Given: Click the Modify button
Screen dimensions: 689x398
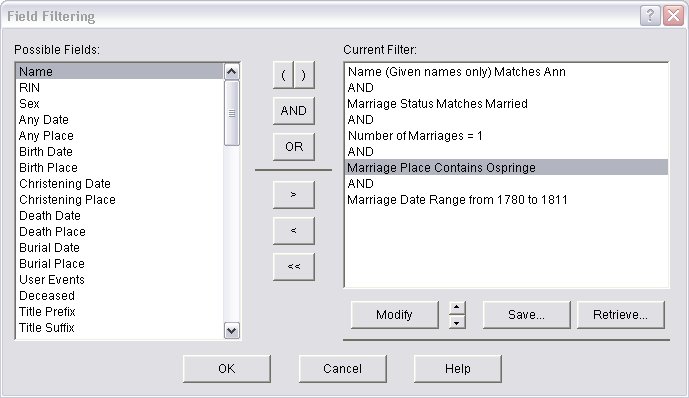Looking at the screenshot, I should tap(395, 315).
